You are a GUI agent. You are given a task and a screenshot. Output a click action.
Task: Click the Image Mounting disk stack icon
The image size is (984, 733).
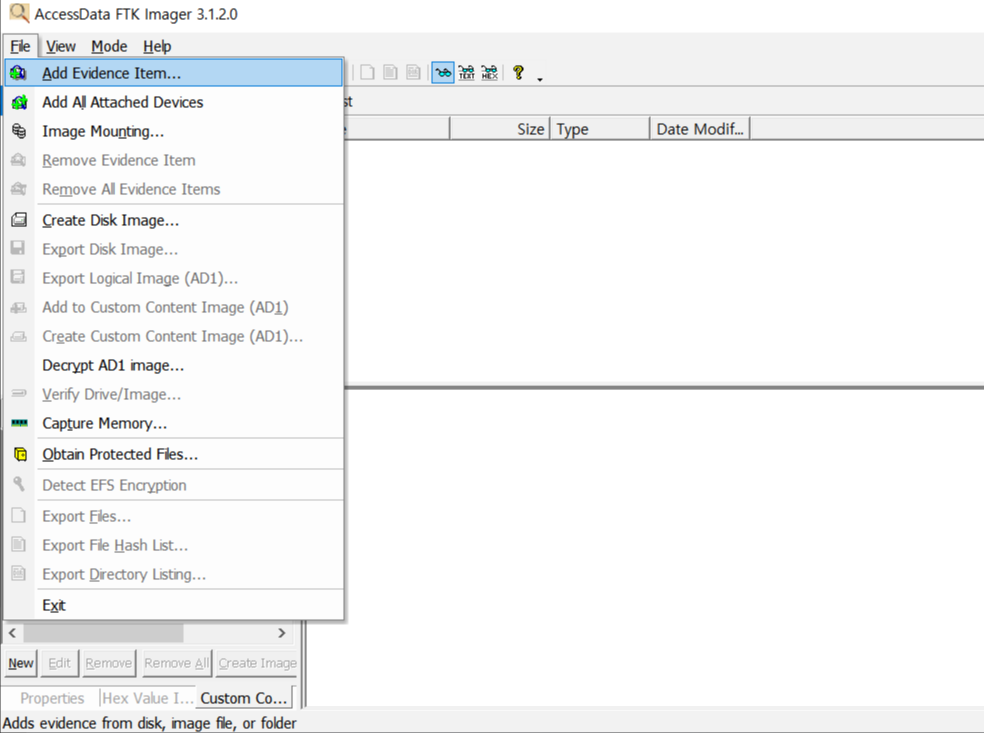pos(19,131)
